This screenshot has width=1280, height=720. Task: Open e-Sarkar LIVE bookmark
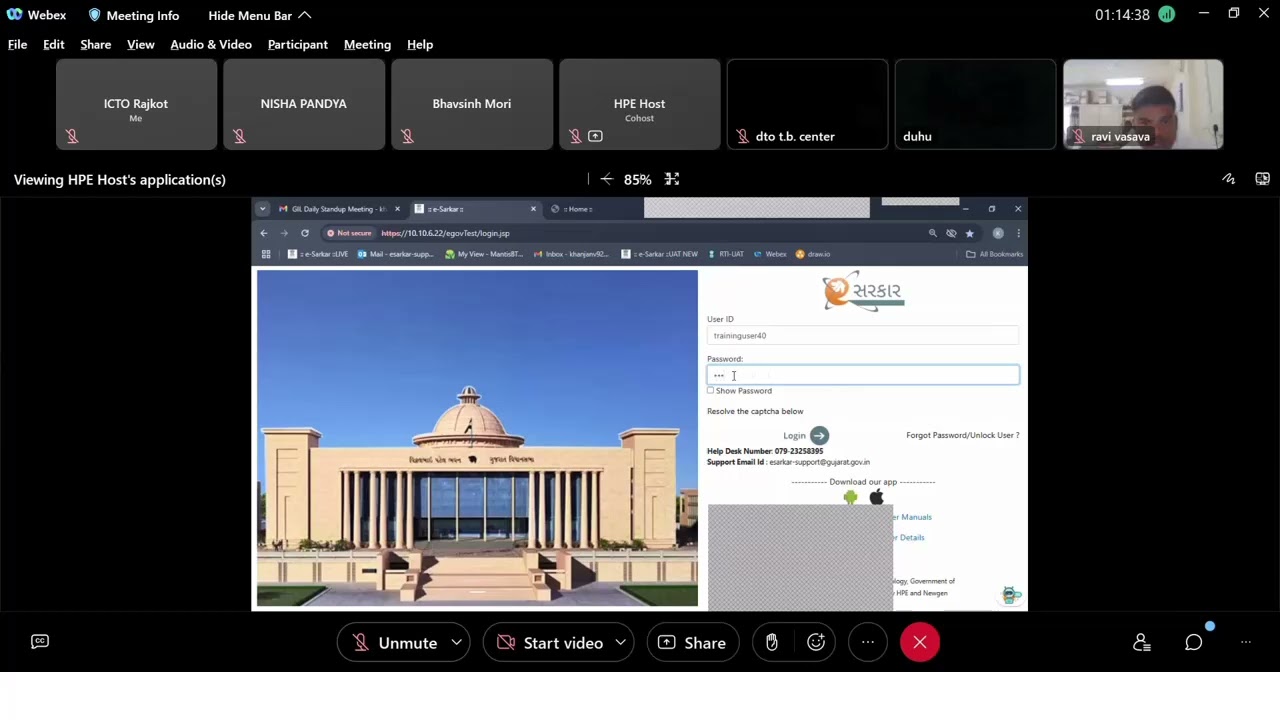click(x=318, y=254)
